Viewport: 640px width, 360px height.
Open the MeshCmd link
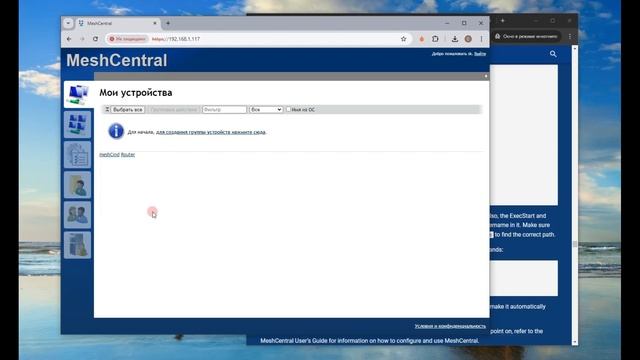point(109,155)
